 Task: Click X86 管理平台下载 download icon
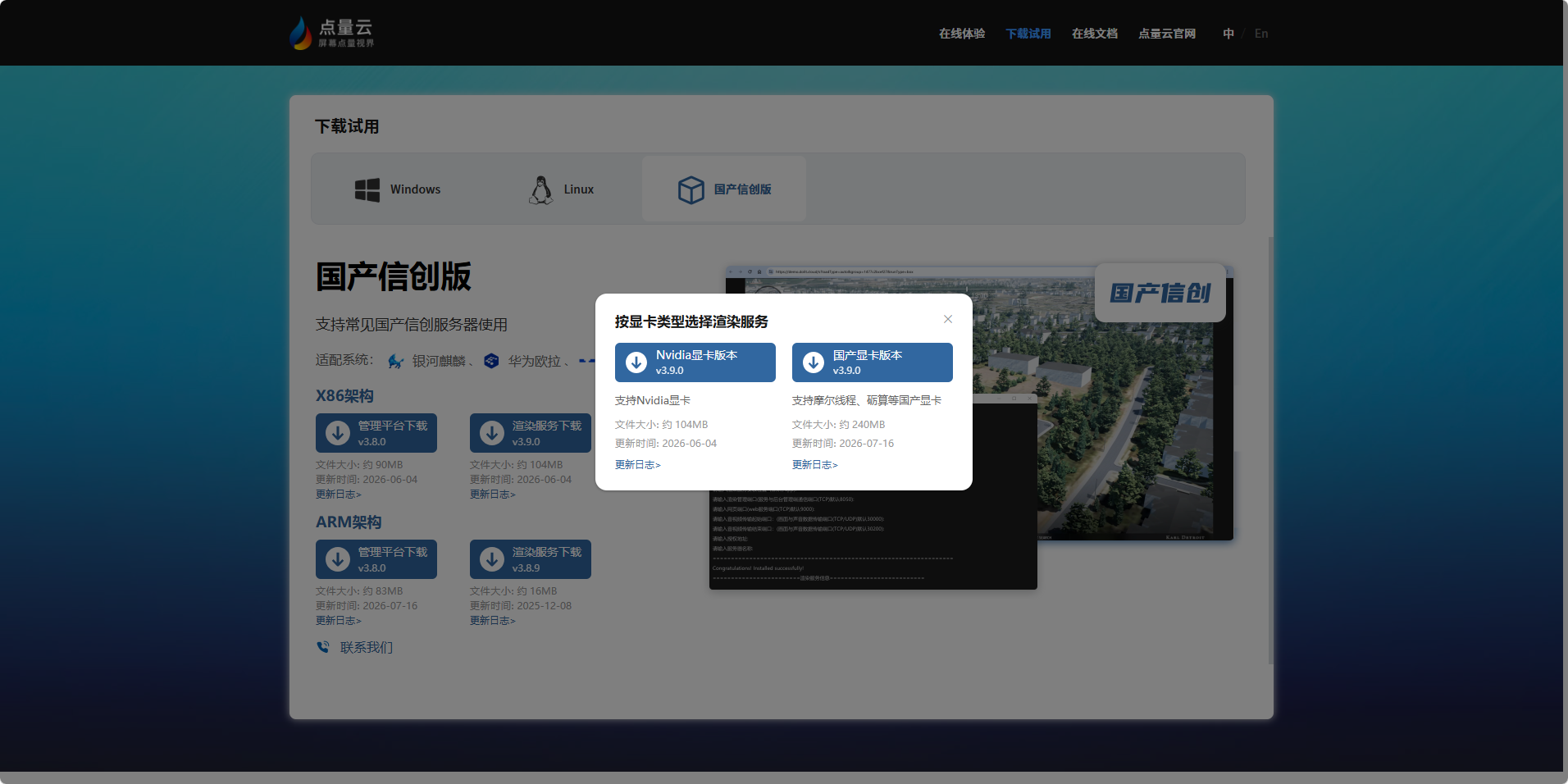pos(338,433)
